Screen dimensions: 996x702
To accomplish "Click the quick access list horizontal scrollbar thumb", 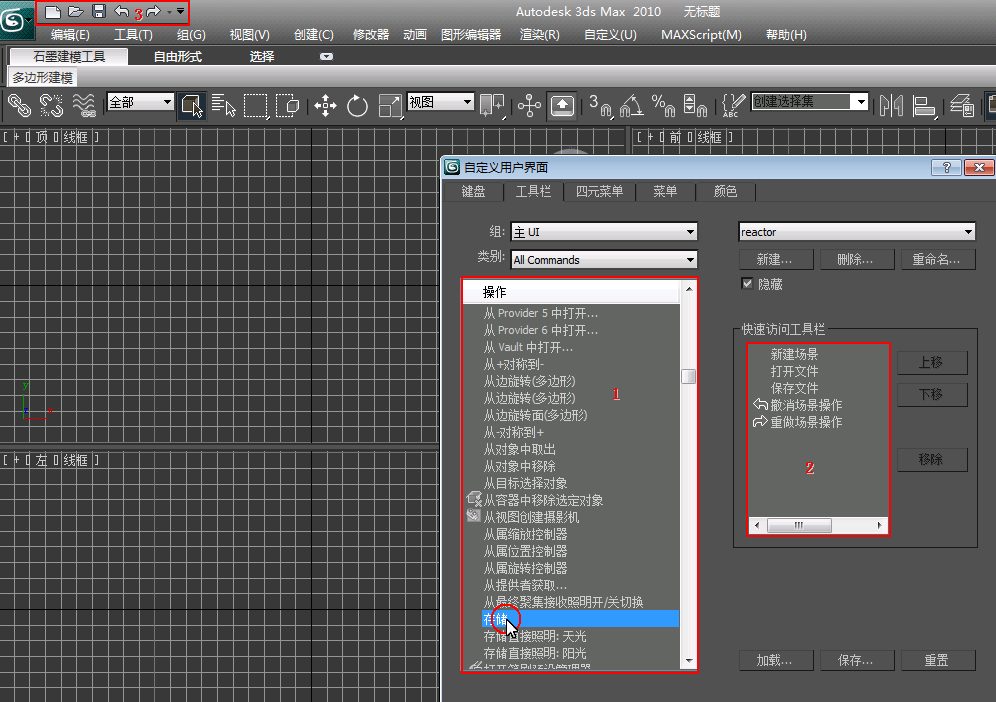I will click(799, 525).
